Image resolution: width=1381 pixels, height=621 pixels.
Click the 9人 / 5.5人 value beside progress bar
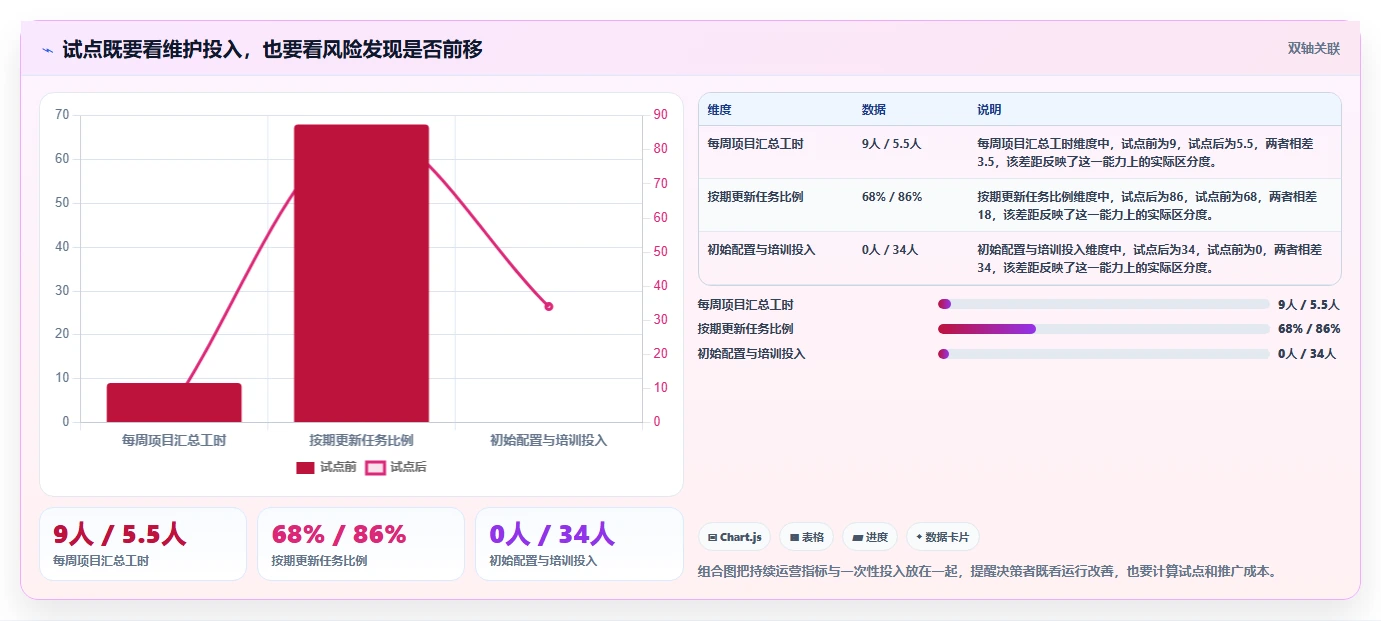tap(1308, 305)
